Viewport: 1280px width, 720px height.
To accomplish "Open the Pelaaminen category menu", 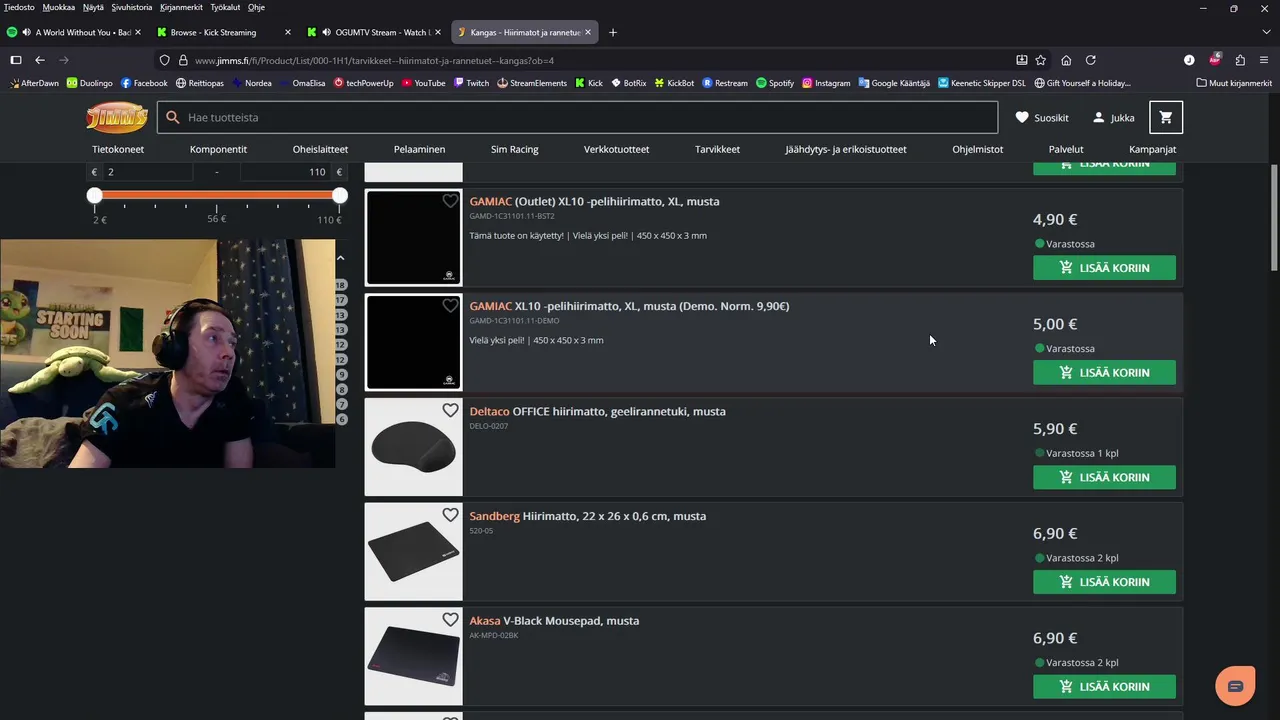I will tap(419, 149).
